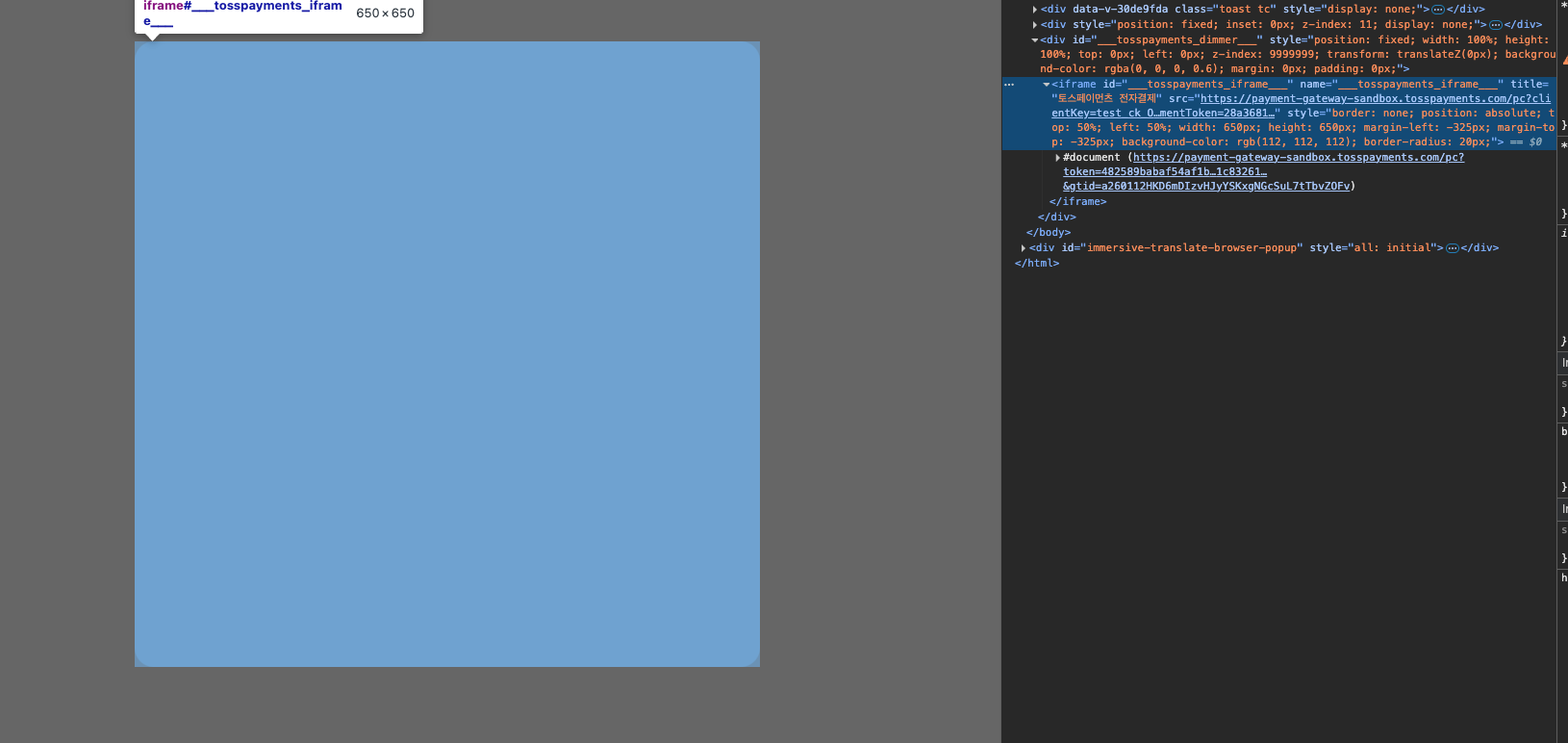
Task: Show collapsed content of toast tc div
Action: [1438, 10]
